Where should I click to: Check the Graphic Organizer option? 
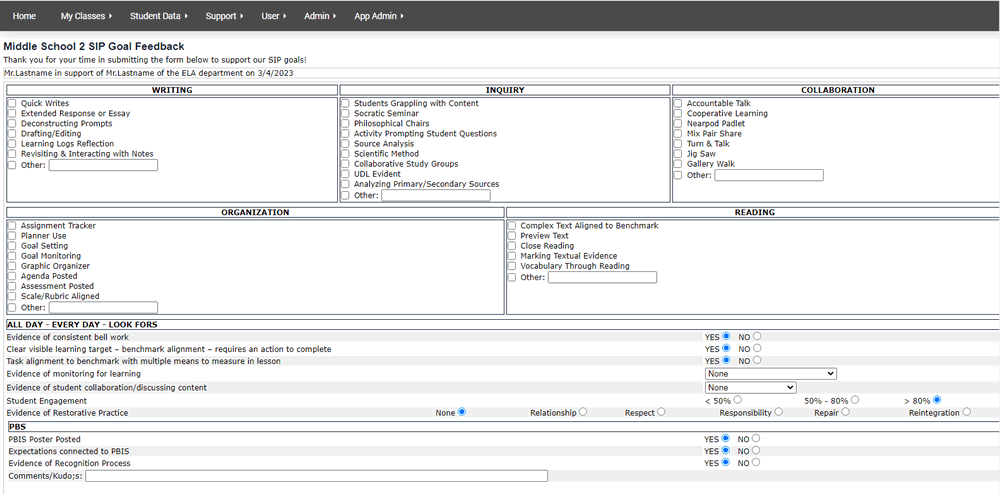(x=12, y=267)
